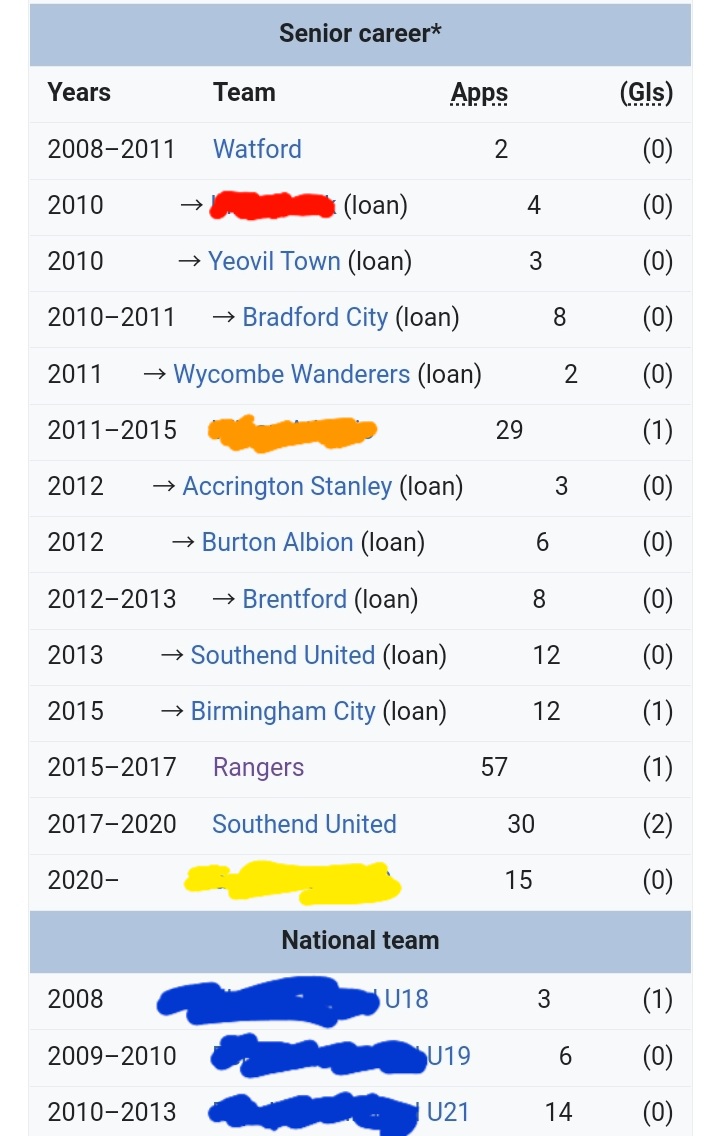Open the U19 national team link

click(x=448, y=1056)
